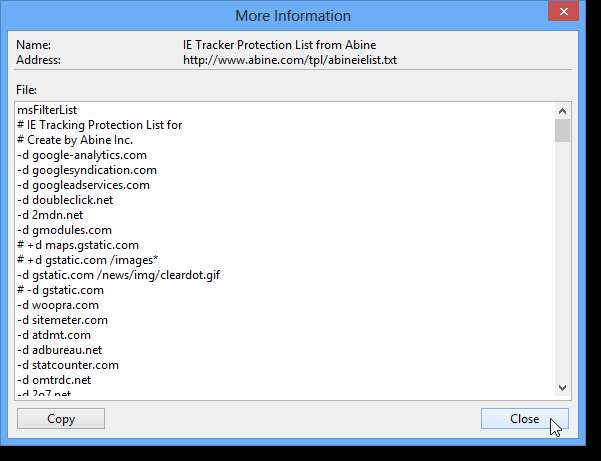Click the '# +d maps.gstatic.com' line
The image size is (601, 461).
(x=78, y=245)
